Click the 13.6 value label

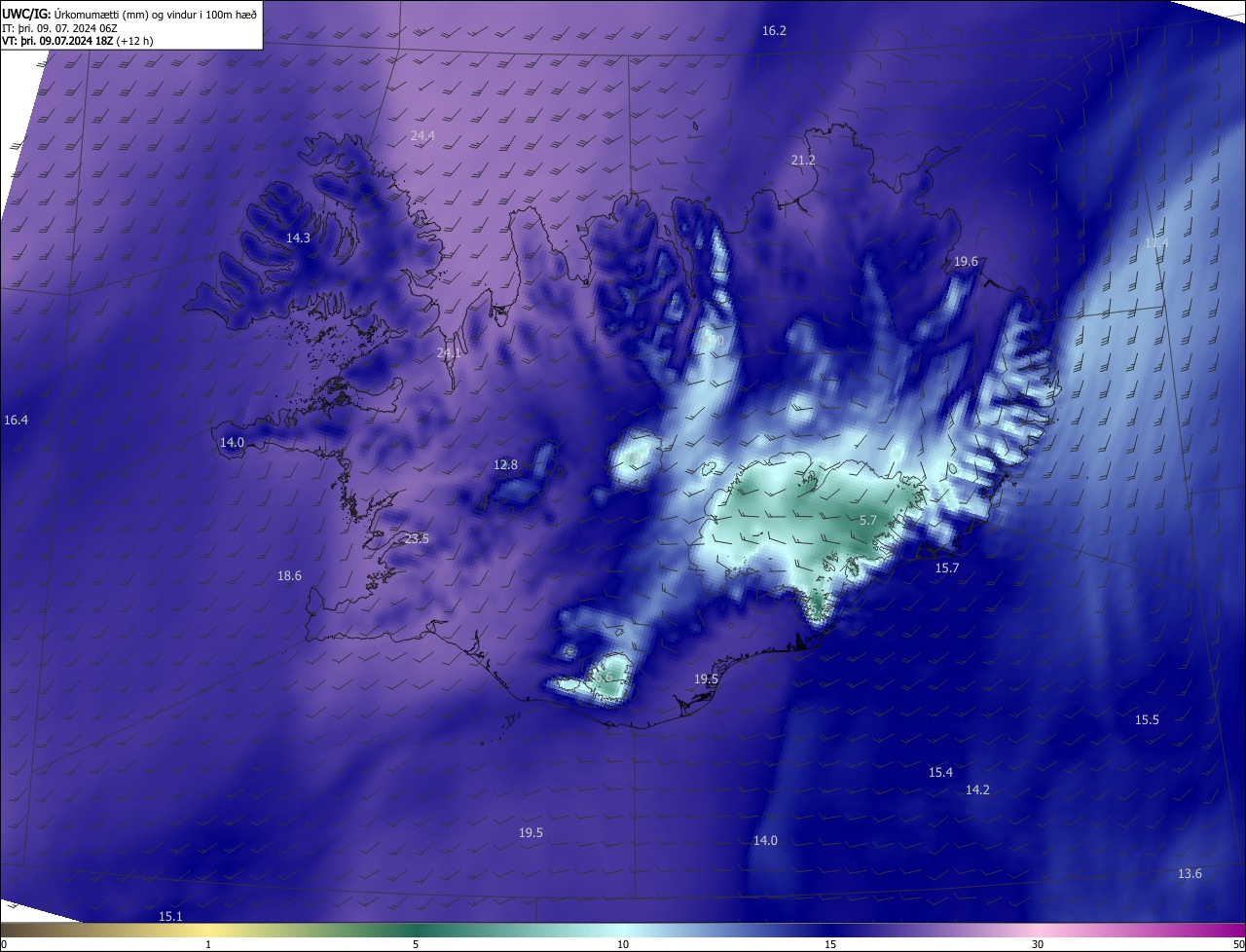coord(1190,873)
